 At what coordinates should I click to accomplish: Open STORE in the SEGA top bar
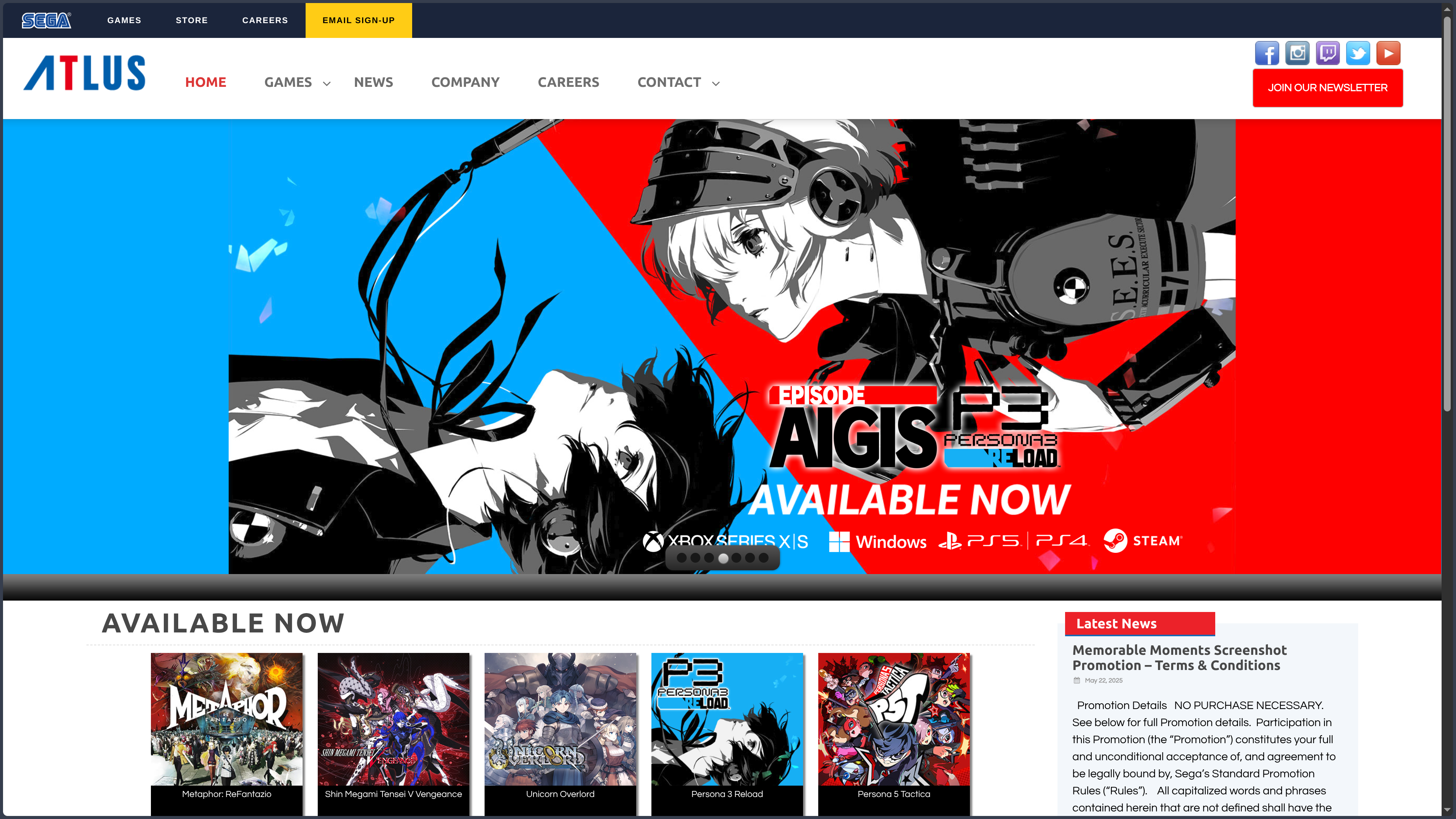pos(191,20)
